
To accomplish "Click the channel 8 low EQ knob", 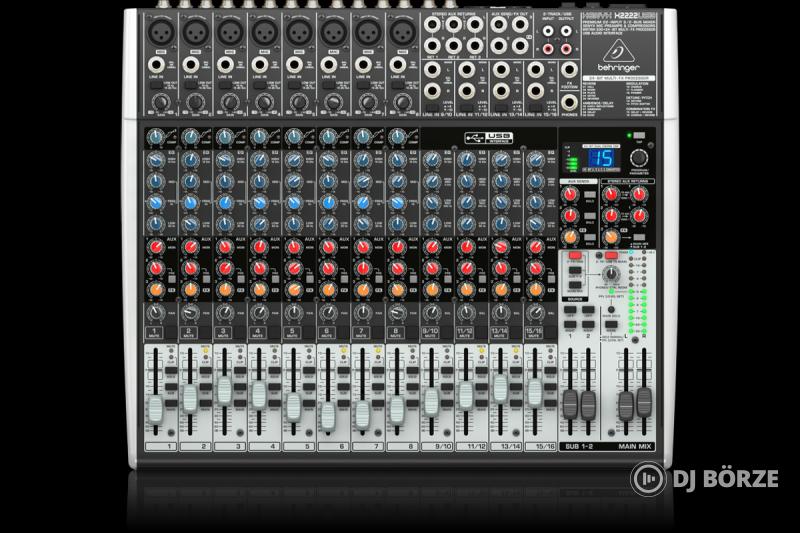I will coord(397,223).
